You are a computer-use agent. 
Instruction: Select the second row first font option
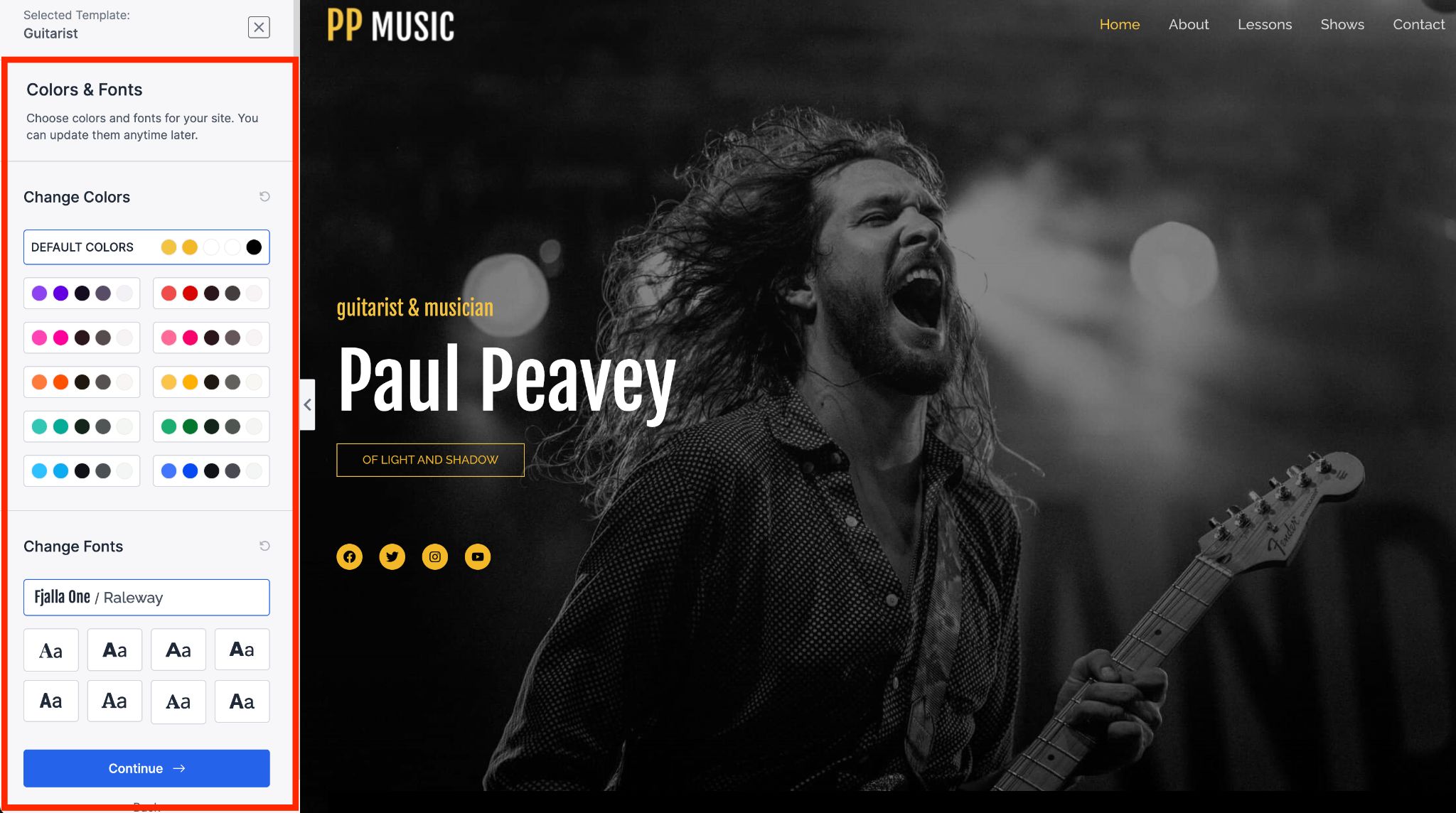pos(51,700)
